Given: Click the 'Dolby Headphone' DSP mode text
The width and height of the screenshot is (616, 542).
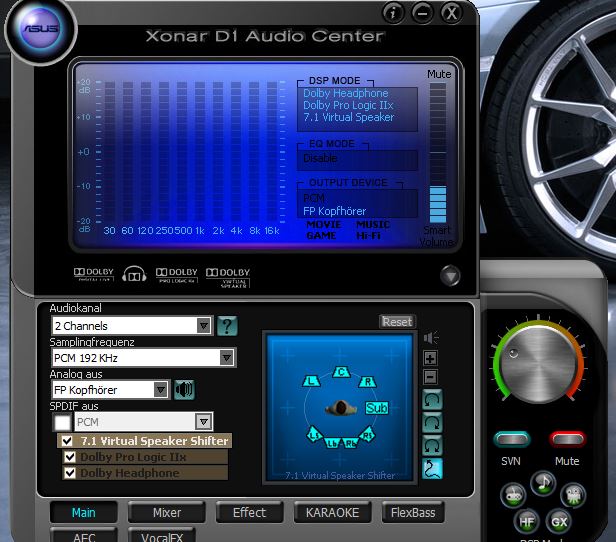Looking at the screenshot, I should [346, 93].
